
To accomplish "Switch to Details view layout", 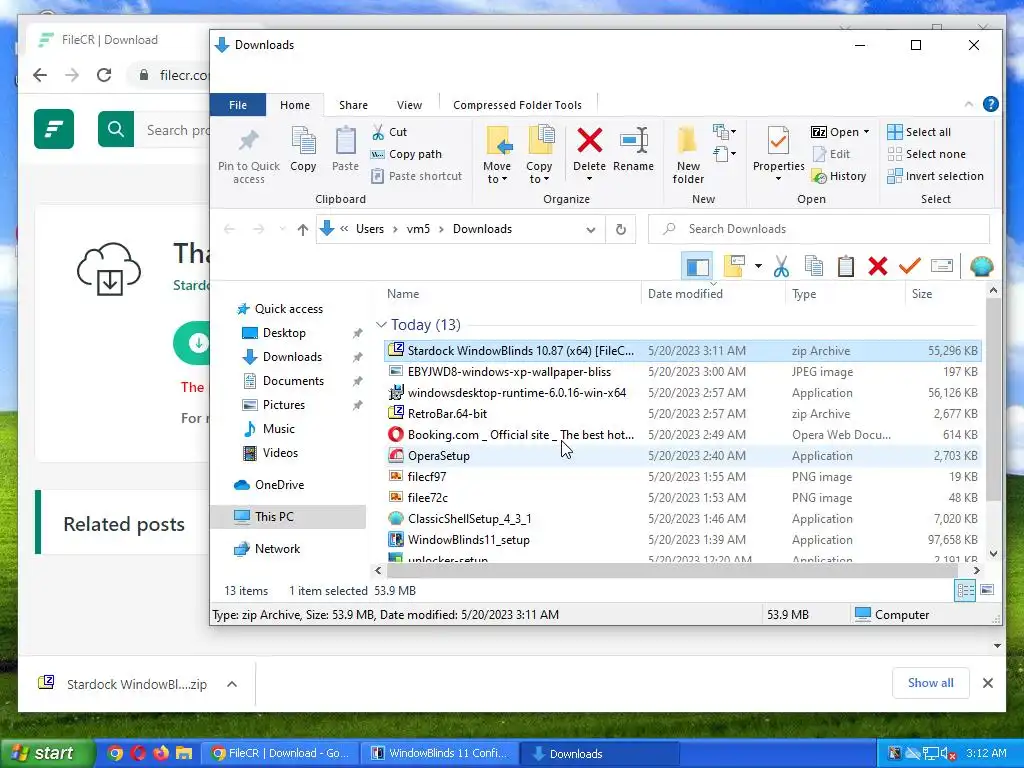I will pyautogui.click(x=965, y=591).
